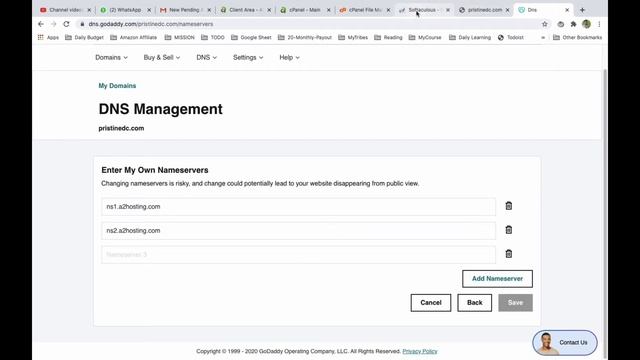The image size is (640, 360).
Task: Open the Settings dropdown menu
Action: [248, 58]
